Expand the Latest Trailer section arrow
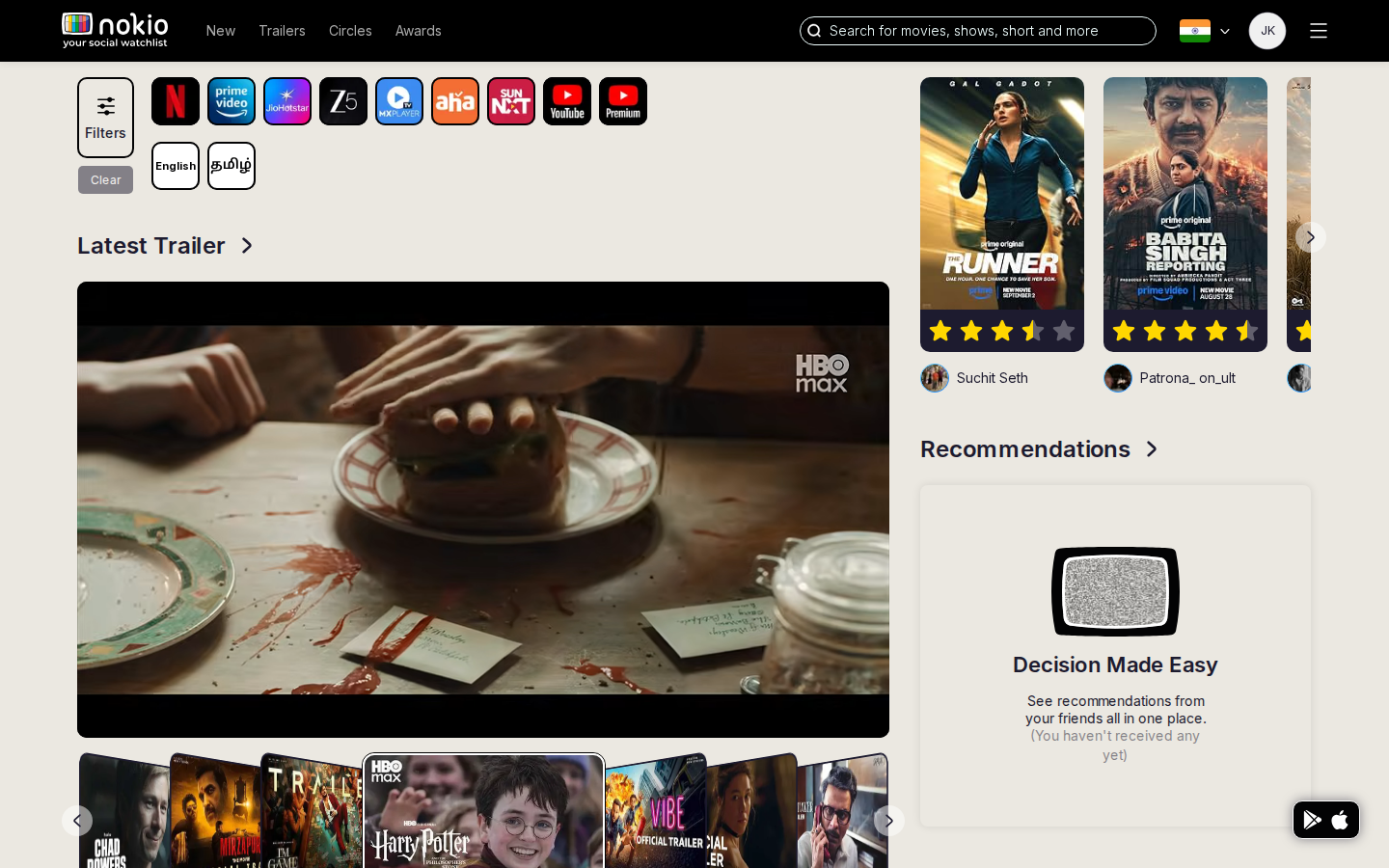Screen dimensions: 1389x868 [x=247, y=246]
